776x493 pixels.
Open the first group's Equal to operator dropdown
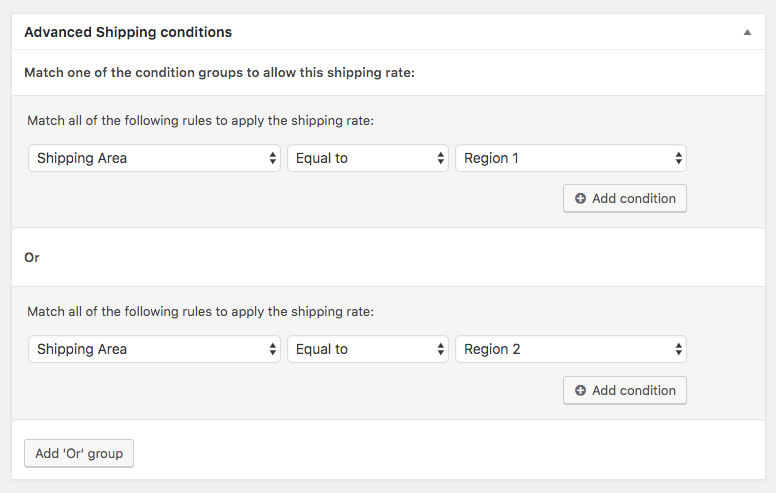[368, 158]
